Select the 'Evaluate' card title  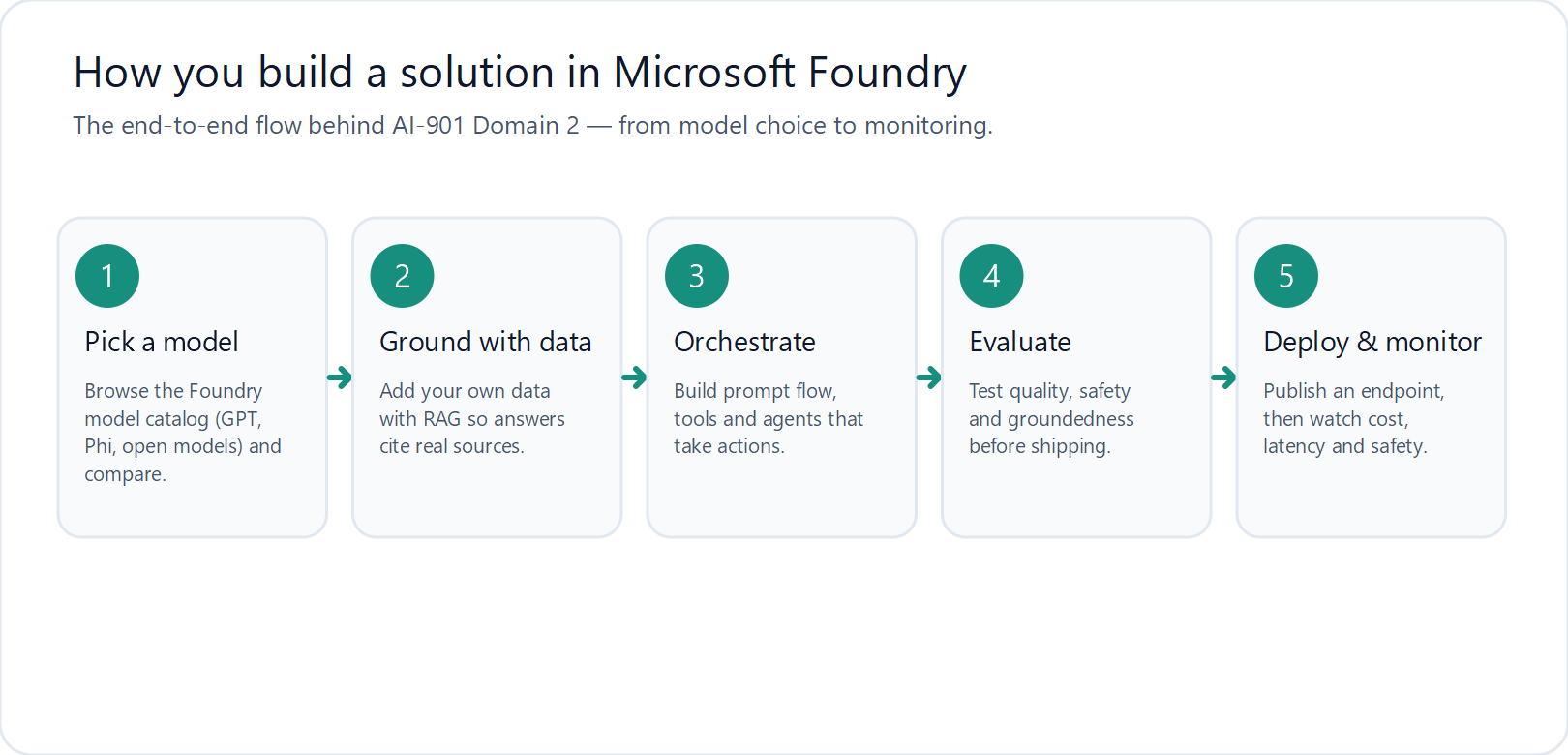coord(1019,342)
